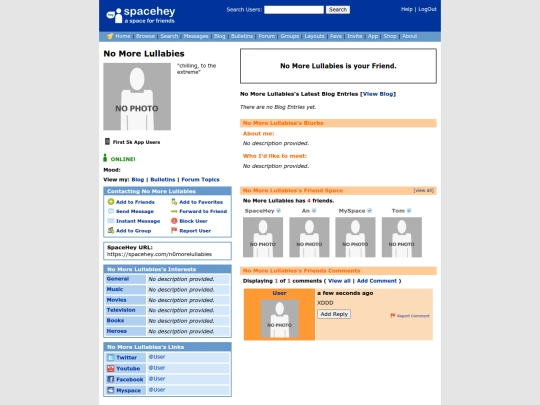The width and height of the screenshot is (540, 405).
Task: Click the Add Comment link
Action: [376, 281]
